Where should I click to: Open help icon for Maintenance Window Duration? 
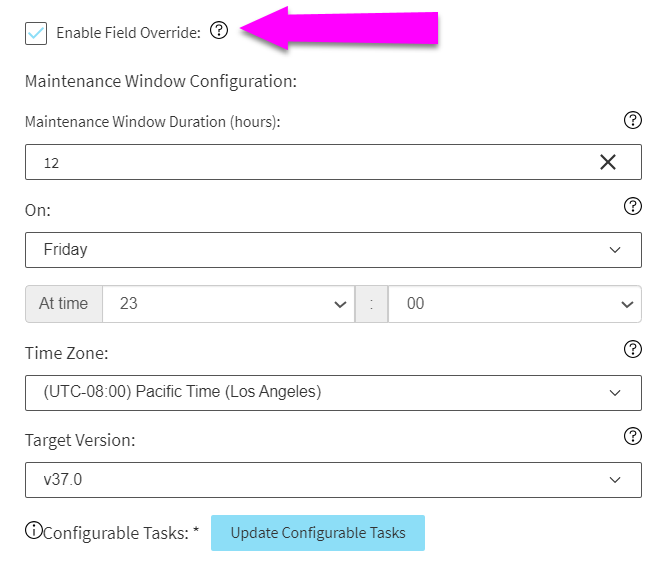[633, 120]
